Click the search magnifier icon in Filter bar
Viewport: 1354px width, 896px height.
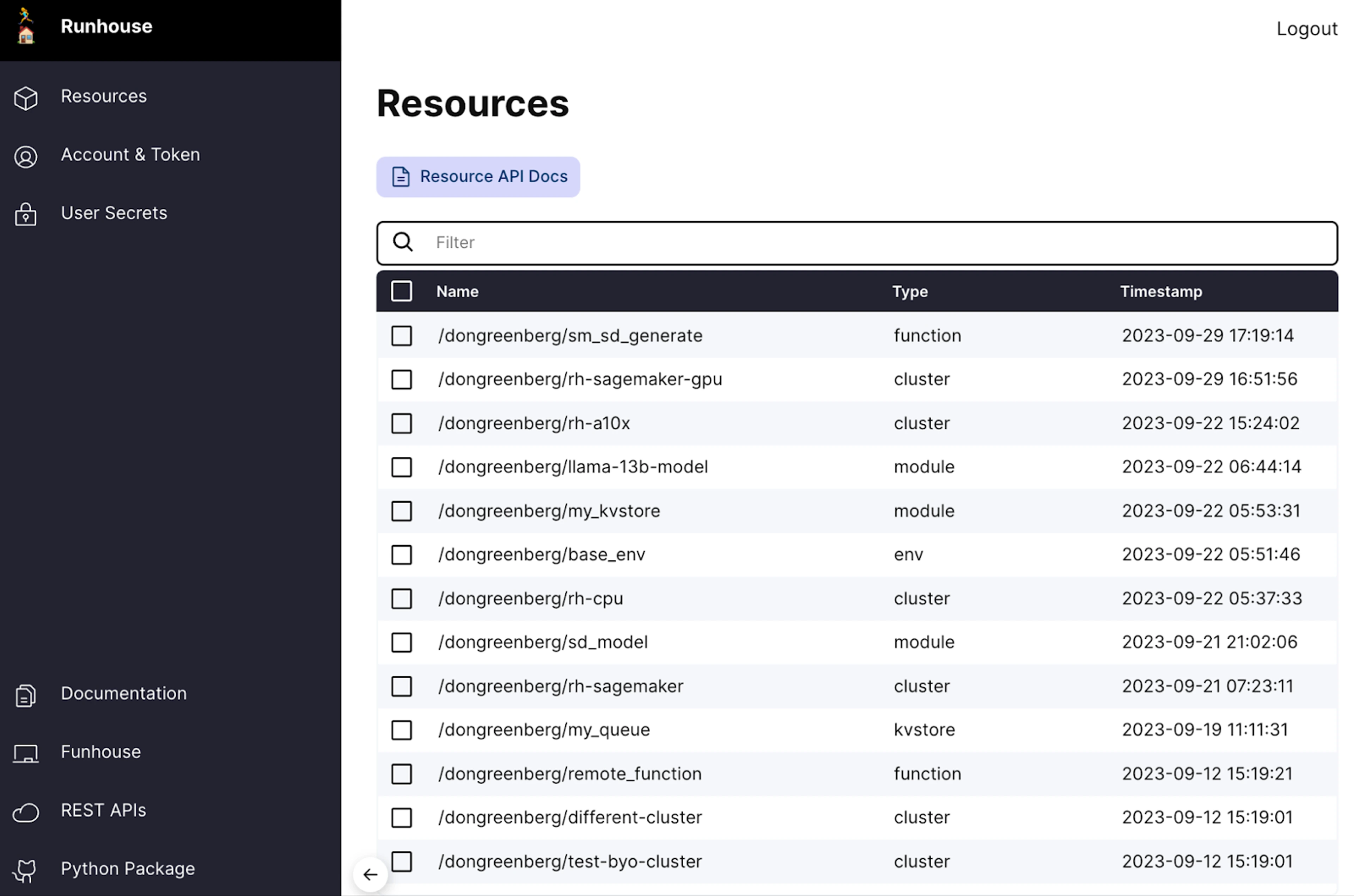coord(403,242)
